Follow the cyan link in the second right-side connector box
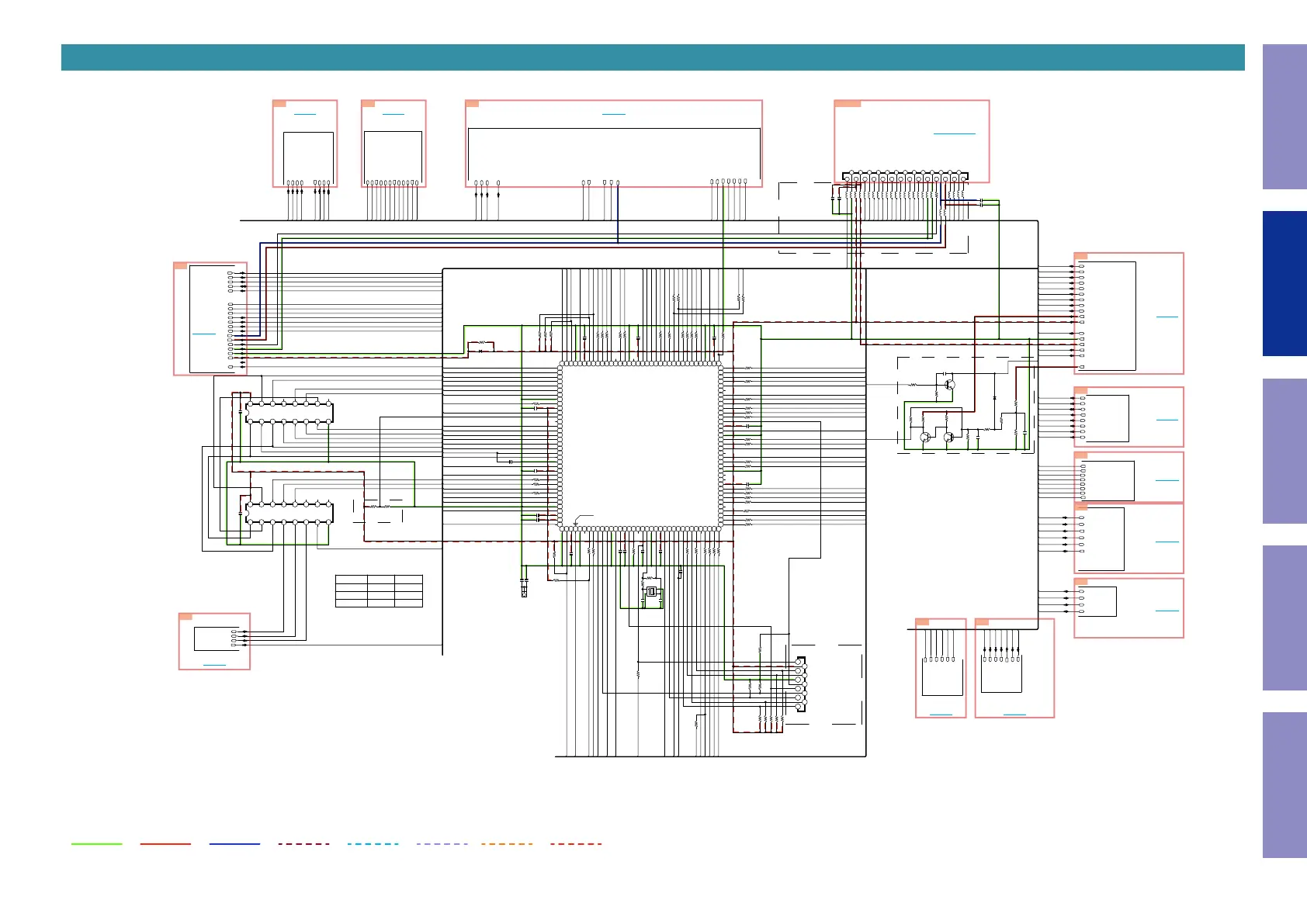1307x924 pixels. point(1167,419)
